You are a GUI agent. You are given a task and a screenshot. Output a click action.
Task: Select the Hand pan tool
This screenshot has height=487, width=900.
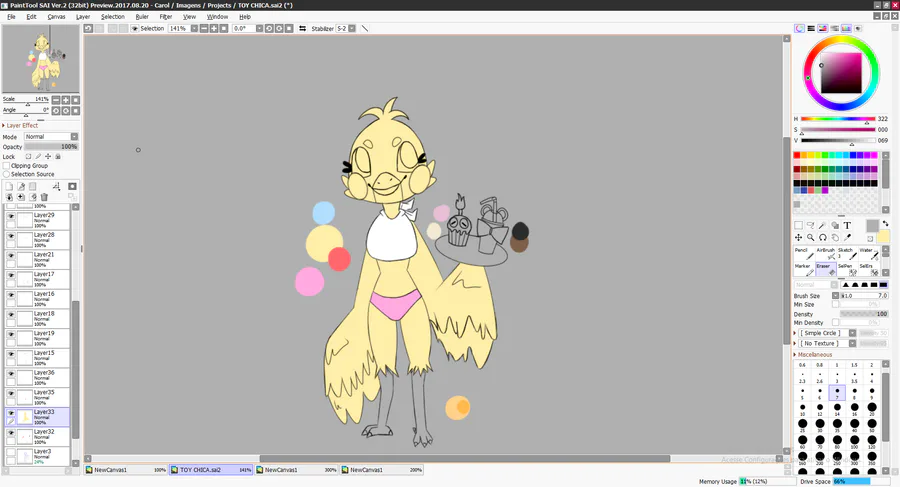pyautogui.click(x=835, y=237)
